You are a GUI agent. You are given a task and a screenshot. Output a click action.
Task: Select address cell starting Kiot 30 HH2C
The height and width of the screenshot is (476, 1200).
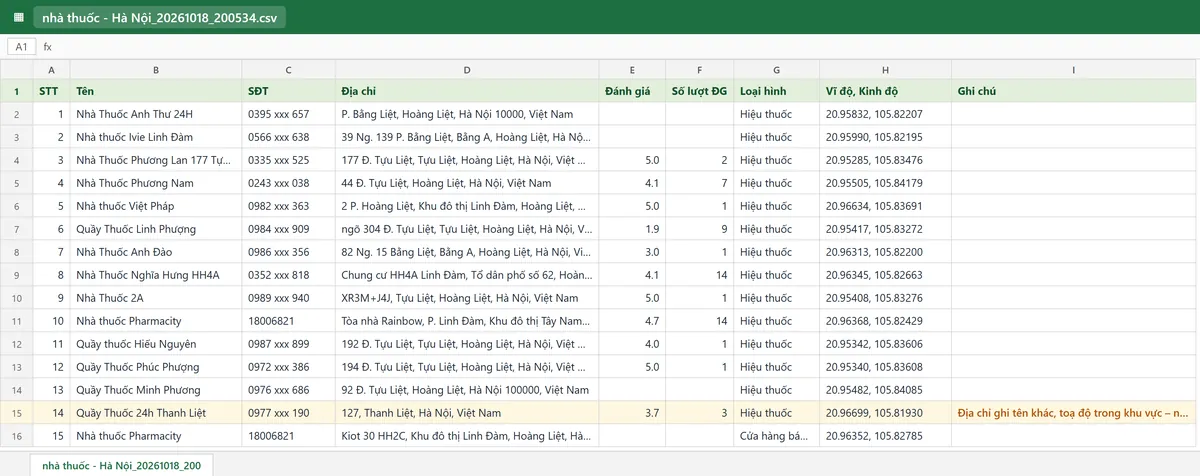coord(467,436)
